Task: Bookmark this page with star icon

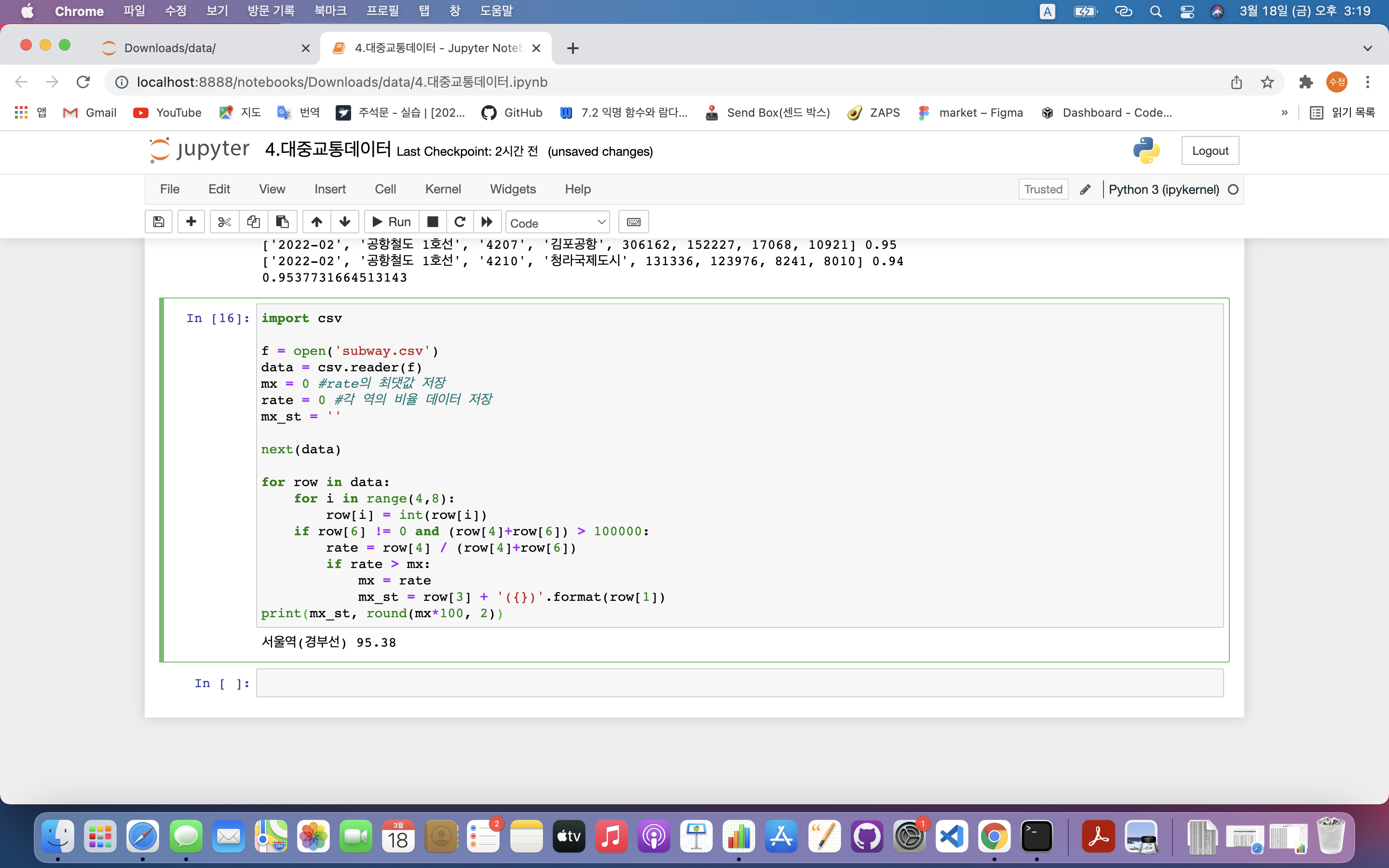Action: coord(1267,82)
